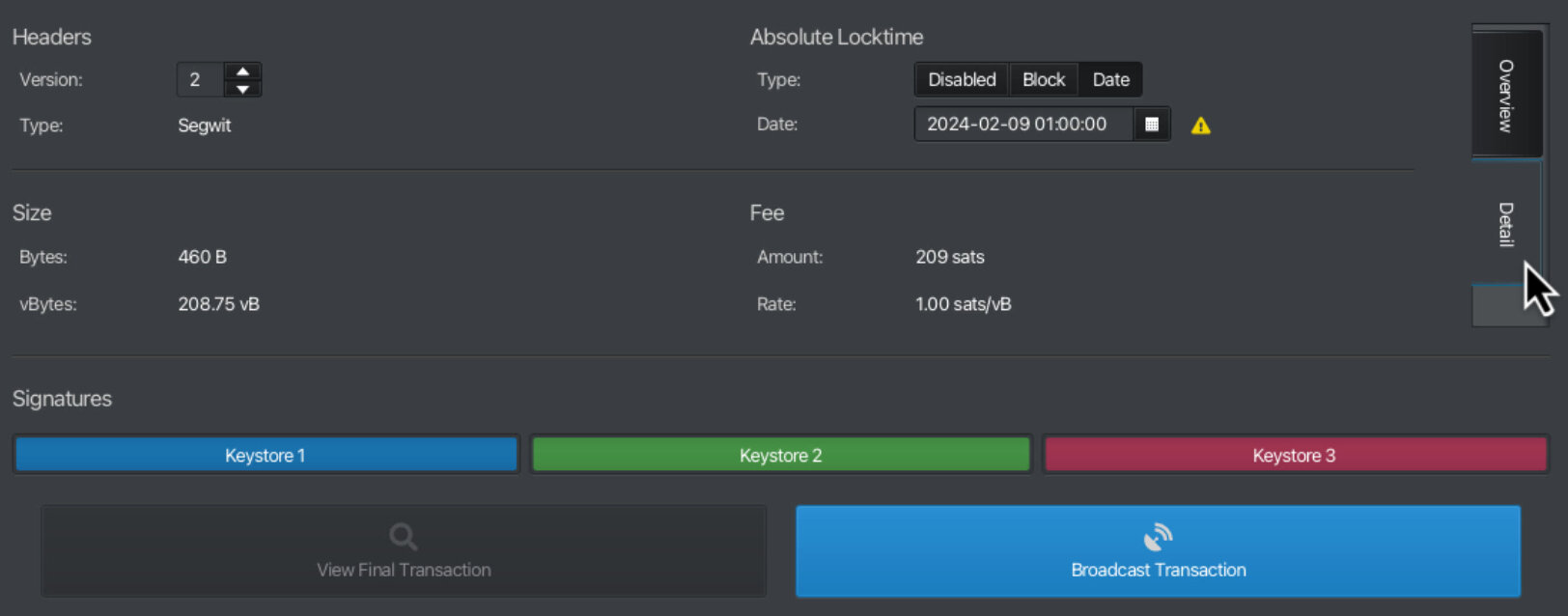
Task: Select the blue Keystore 1 signature bar
Action: 266,455
